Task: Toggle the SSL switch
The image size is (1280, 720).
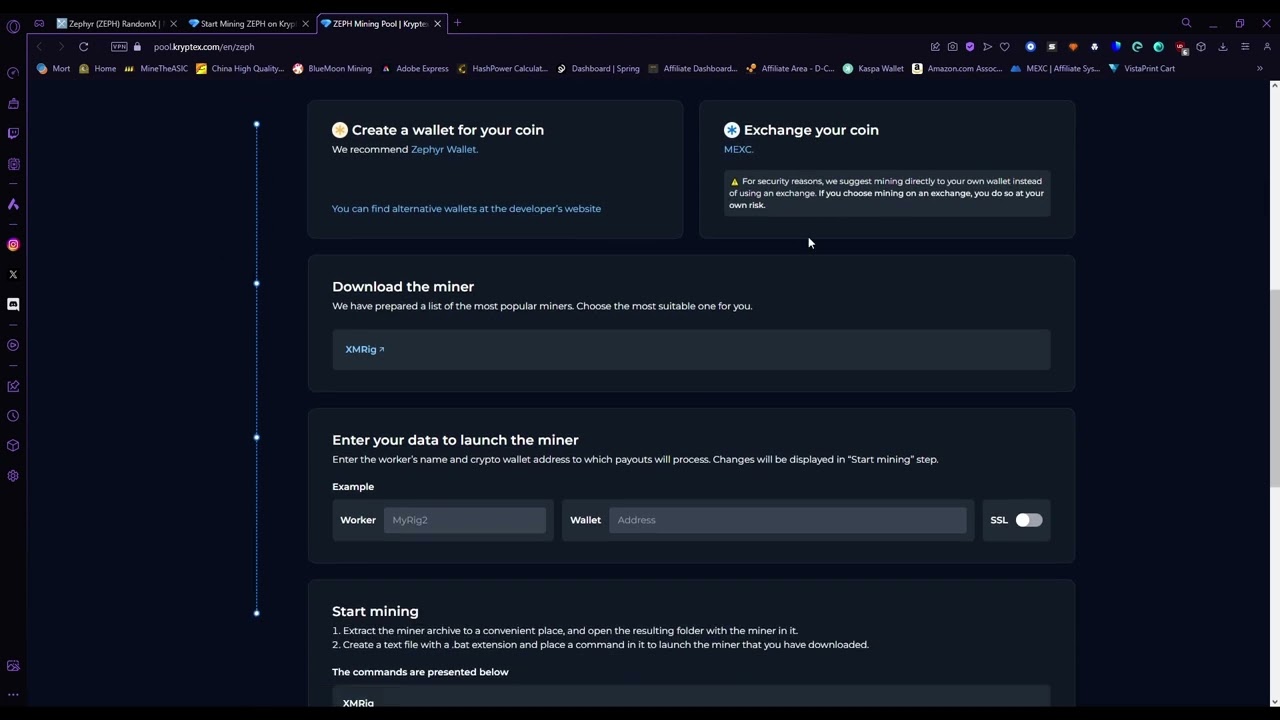Action: click(x=1028, y=520)
